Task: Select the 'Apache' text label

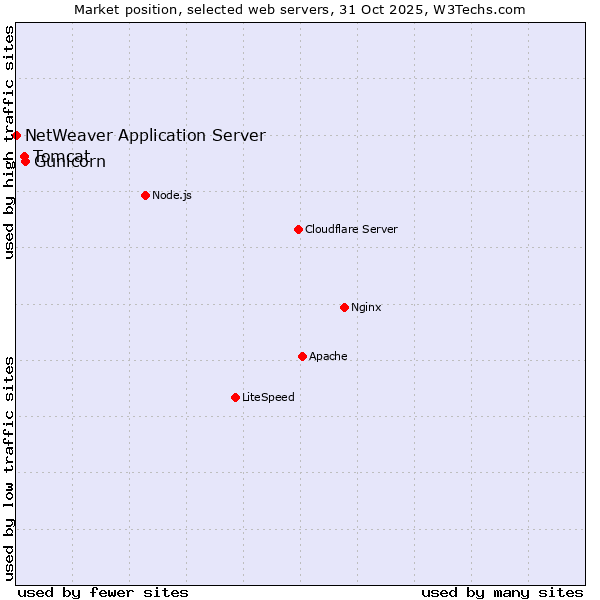Action: tap(328, 356)
